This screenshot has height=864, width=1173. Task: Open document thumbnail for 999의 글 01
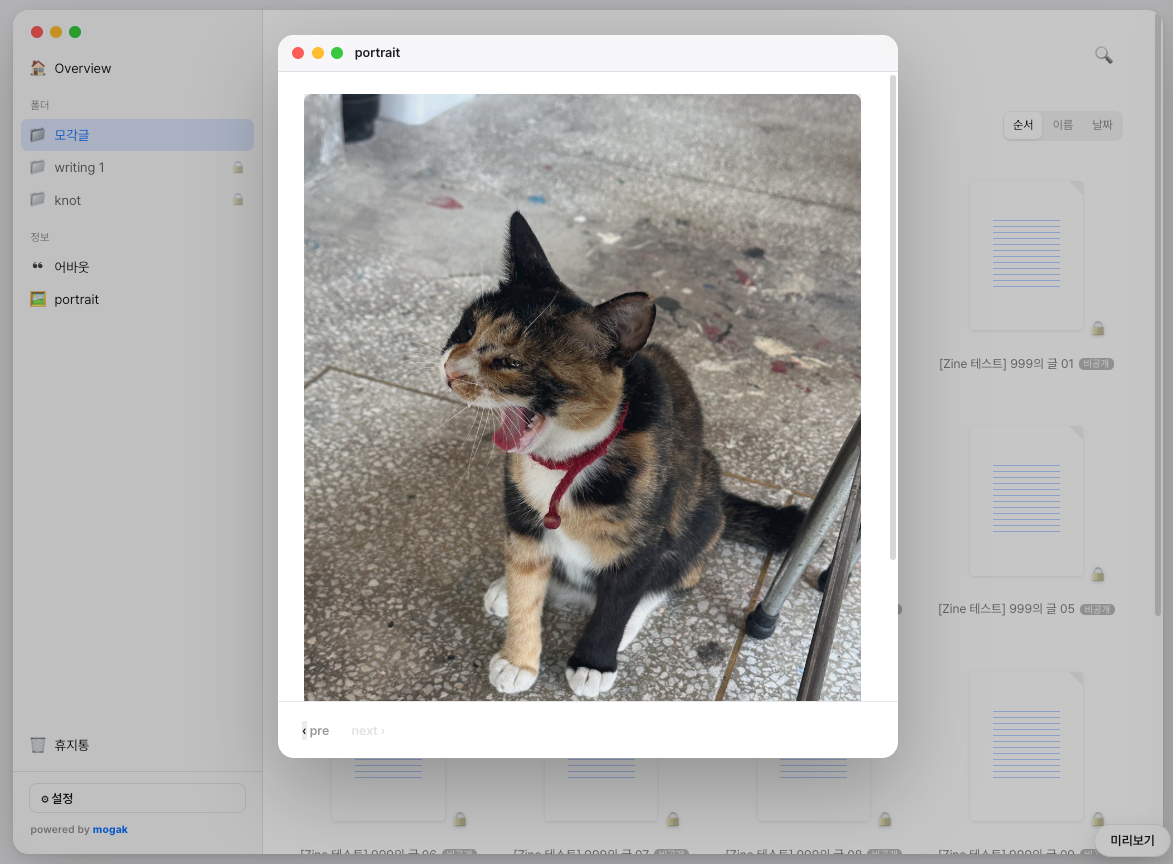click(1026, 255)
